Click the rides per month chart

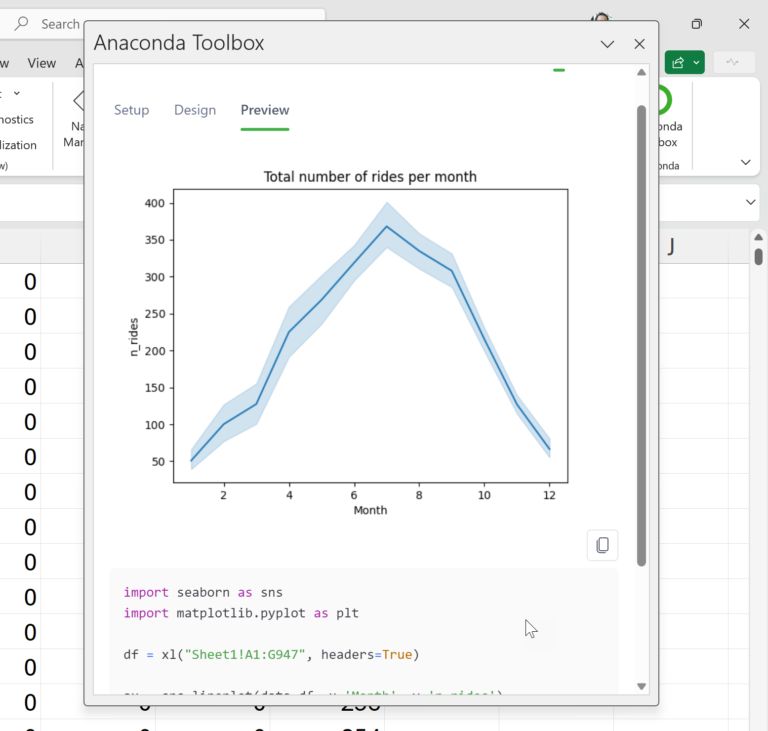point(370,335)
